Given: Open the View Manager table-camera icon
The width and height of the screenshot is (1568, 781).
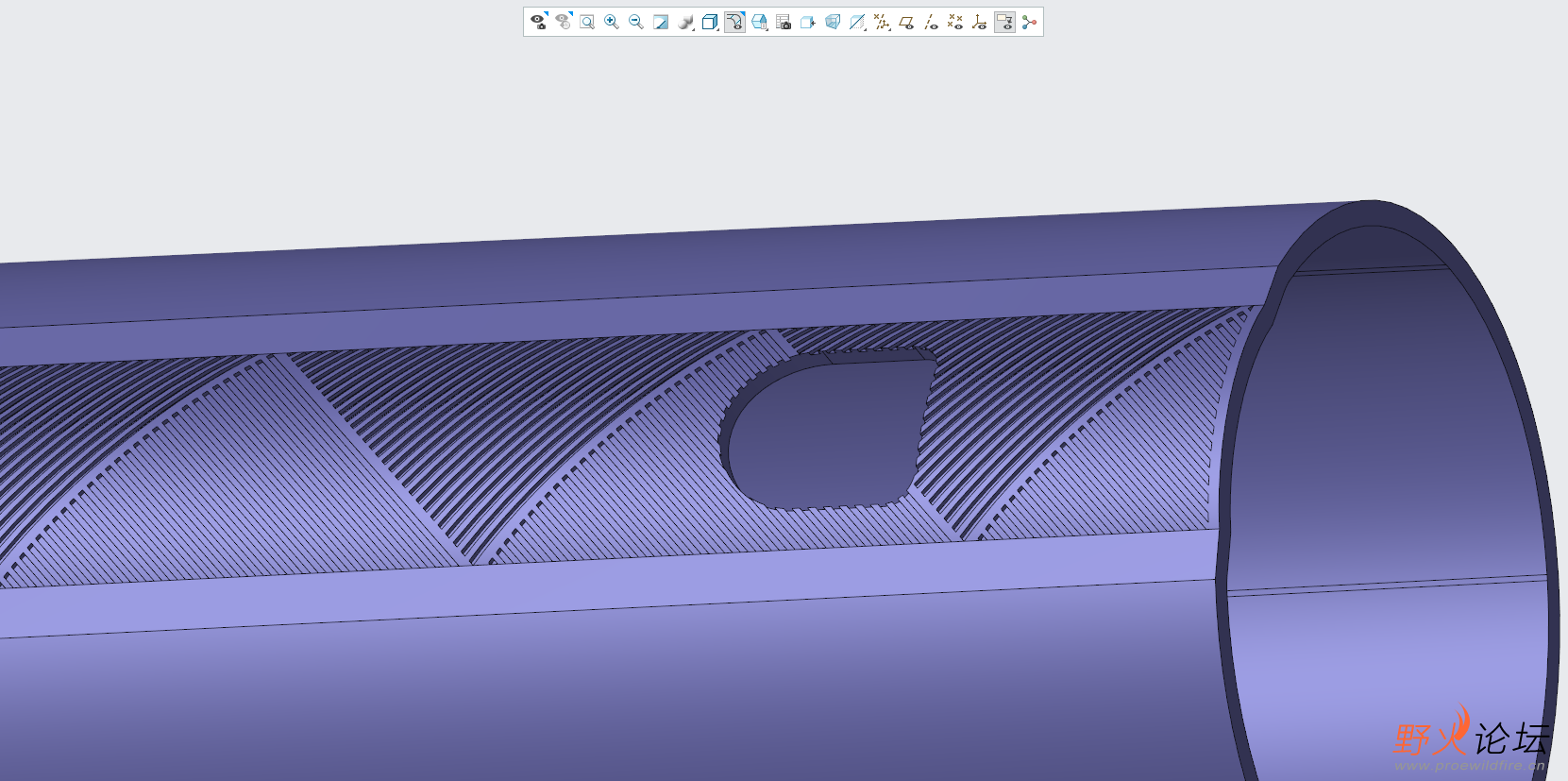Looking at the screenshot, I should [784, 22].
